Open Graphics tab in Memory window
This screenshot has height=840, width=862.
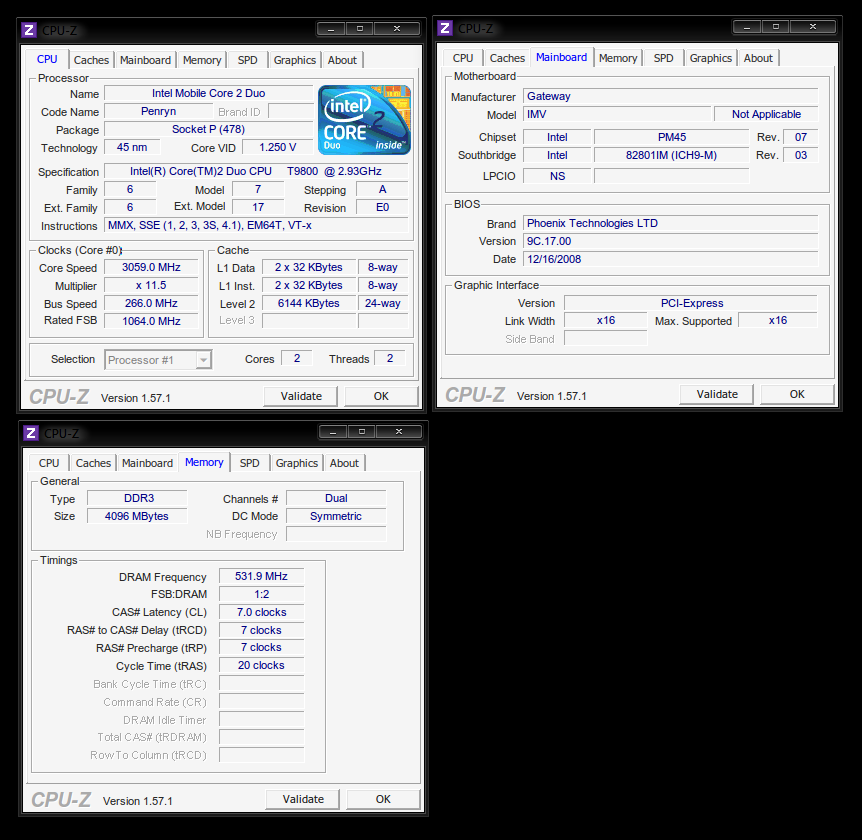(x=297, y=463)
